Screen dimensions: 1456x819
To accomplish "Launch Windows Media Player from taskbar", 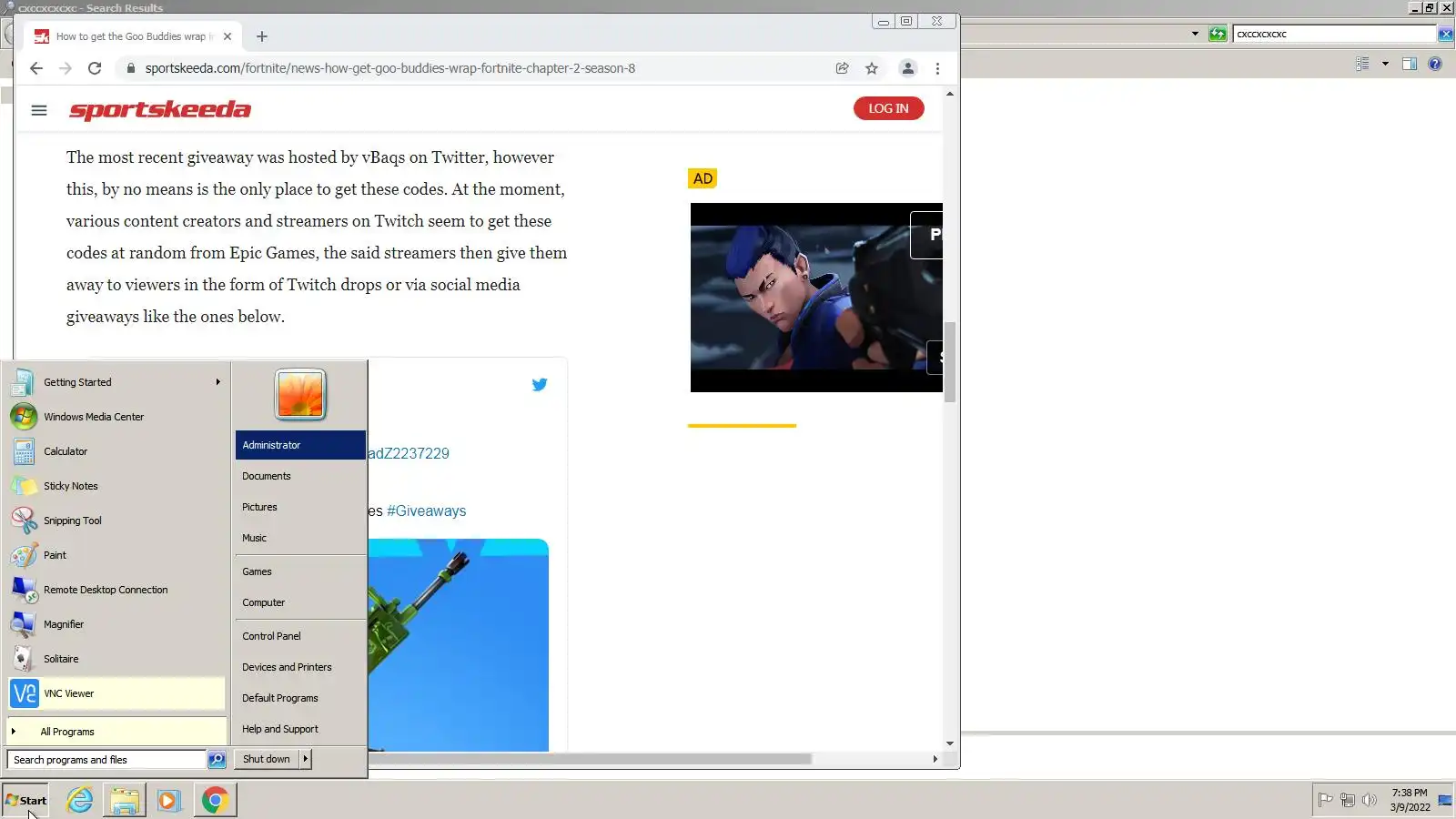I will (x=168, y=801).
